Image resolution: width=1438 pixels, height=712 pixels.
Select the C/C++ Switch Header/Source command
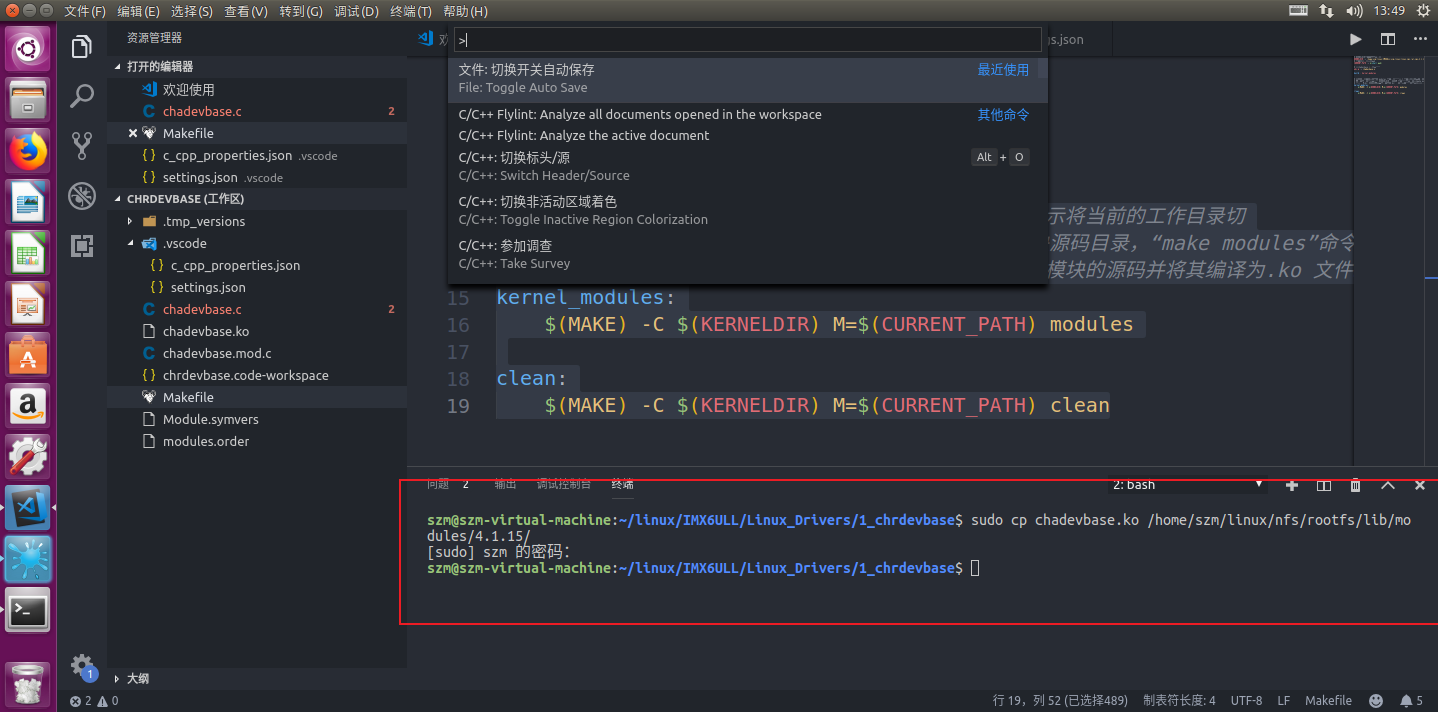(x=748, y=167)
